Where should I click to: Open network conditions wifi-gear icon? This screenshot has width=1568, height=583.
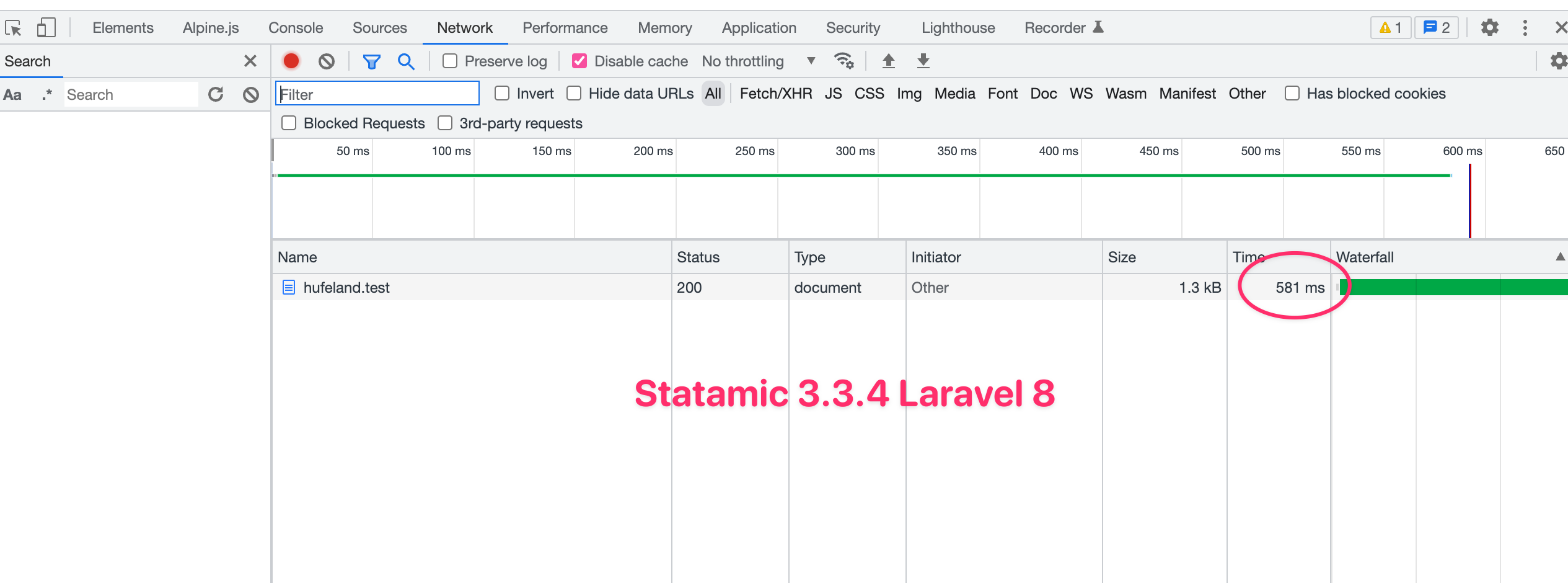pyautogui.click(x=843, y=61)
